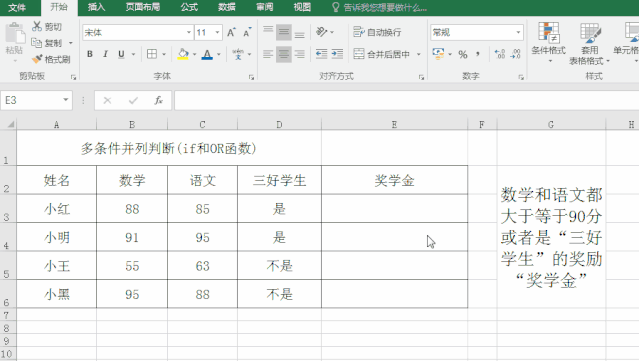Click the phonetic guide (wén) icon
The height and width of the screenshot is (361, 639).
point(238,54)
